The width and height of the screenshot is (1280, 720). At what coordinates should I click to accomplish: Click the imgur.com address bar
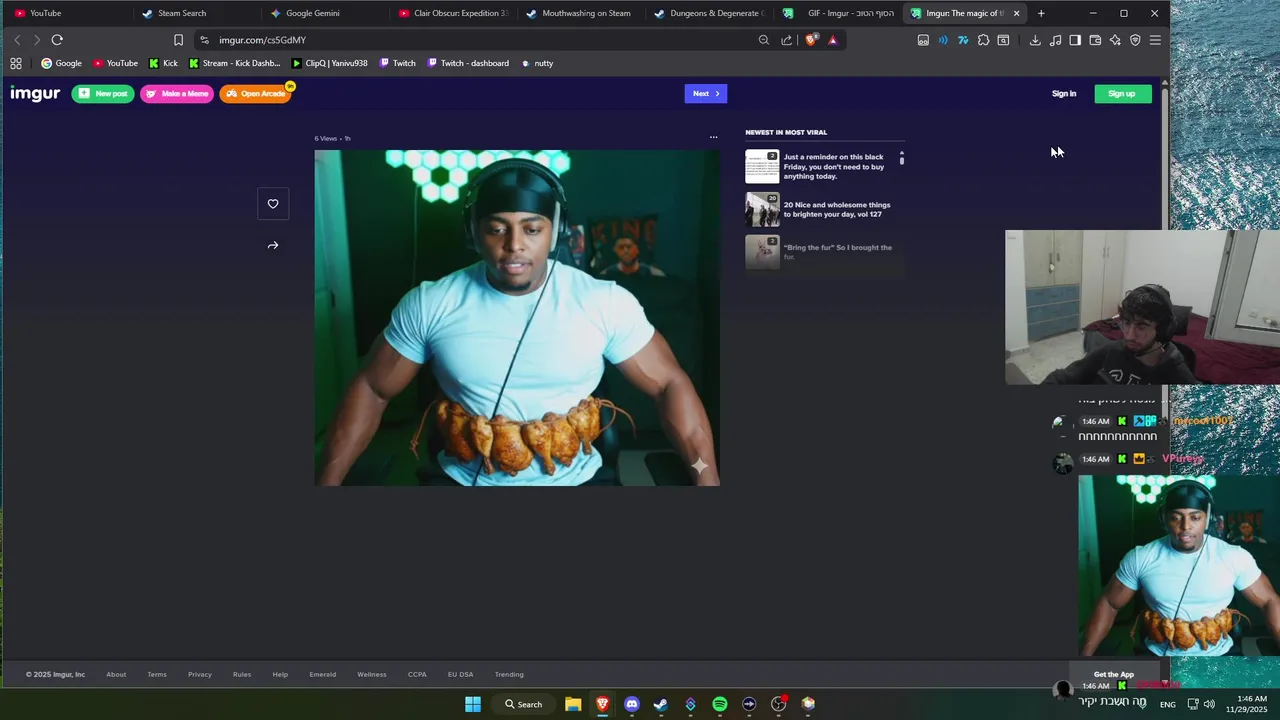480,40
